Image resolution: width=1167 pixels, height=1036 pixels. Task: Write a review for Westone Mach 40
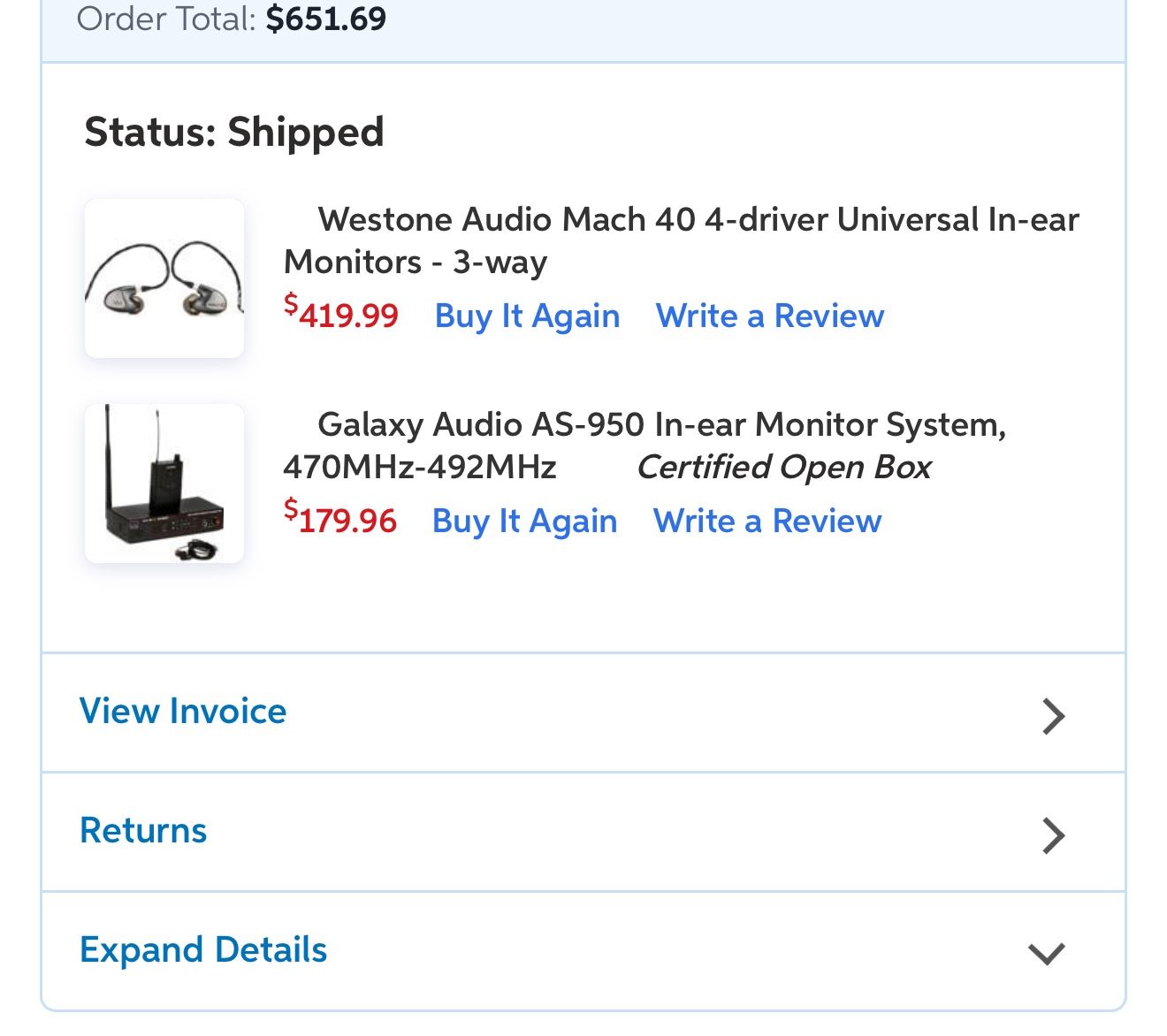click(769, 316)
